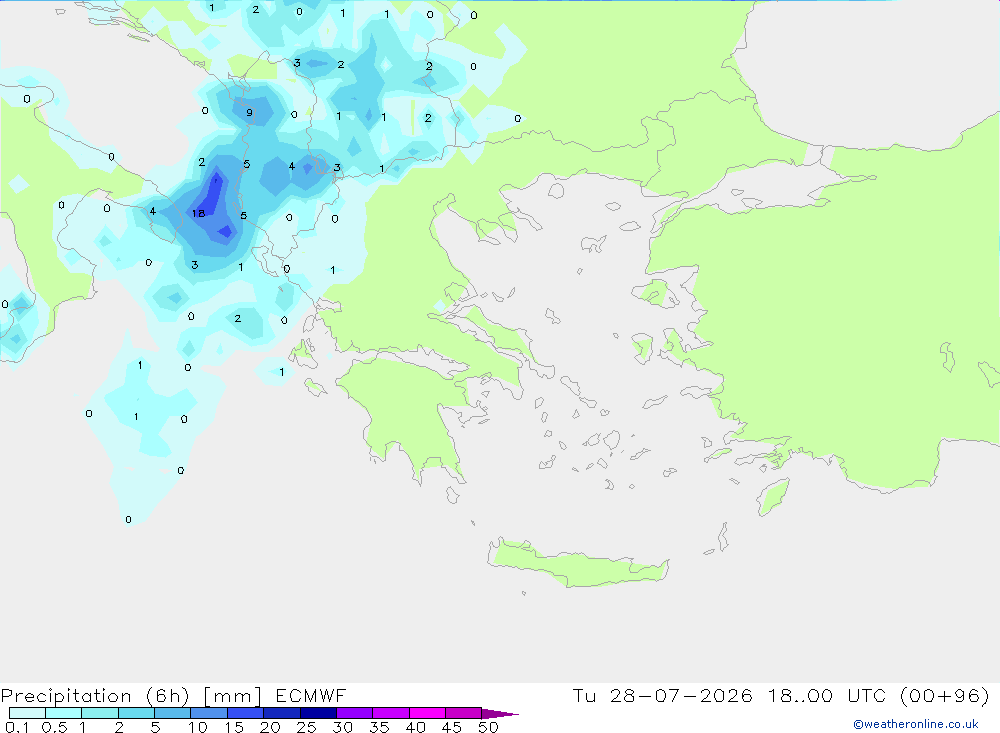Click the 30–35 mm violet swatch

click(355, 713)
